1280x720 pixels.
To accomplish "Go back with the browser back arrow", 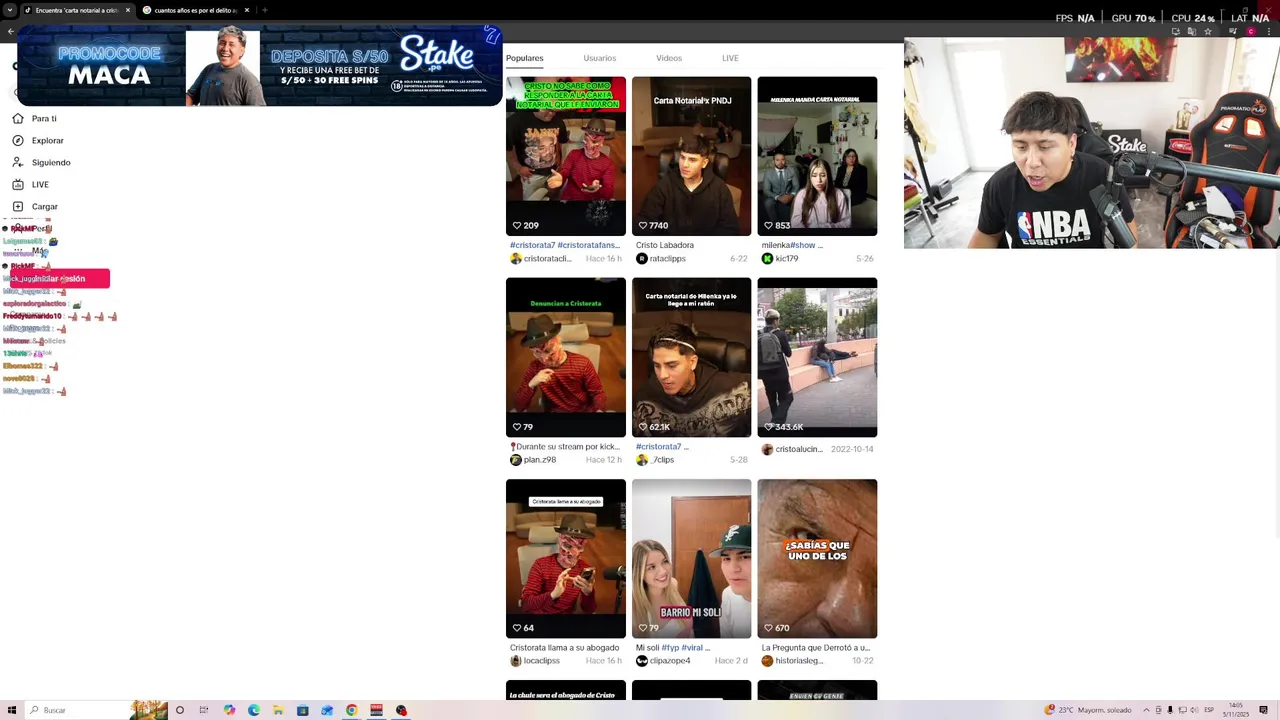I will coord(10,31).
